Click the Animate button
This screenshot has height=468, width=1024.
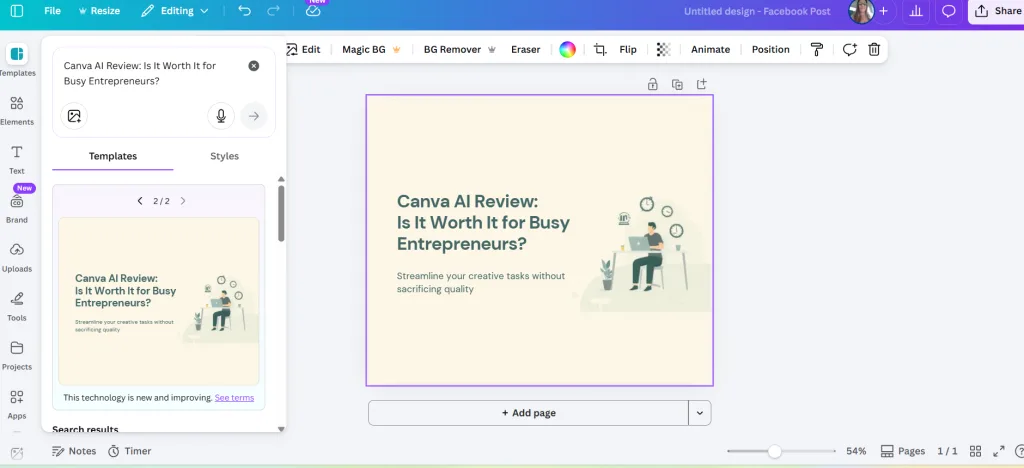click(711, 50)
